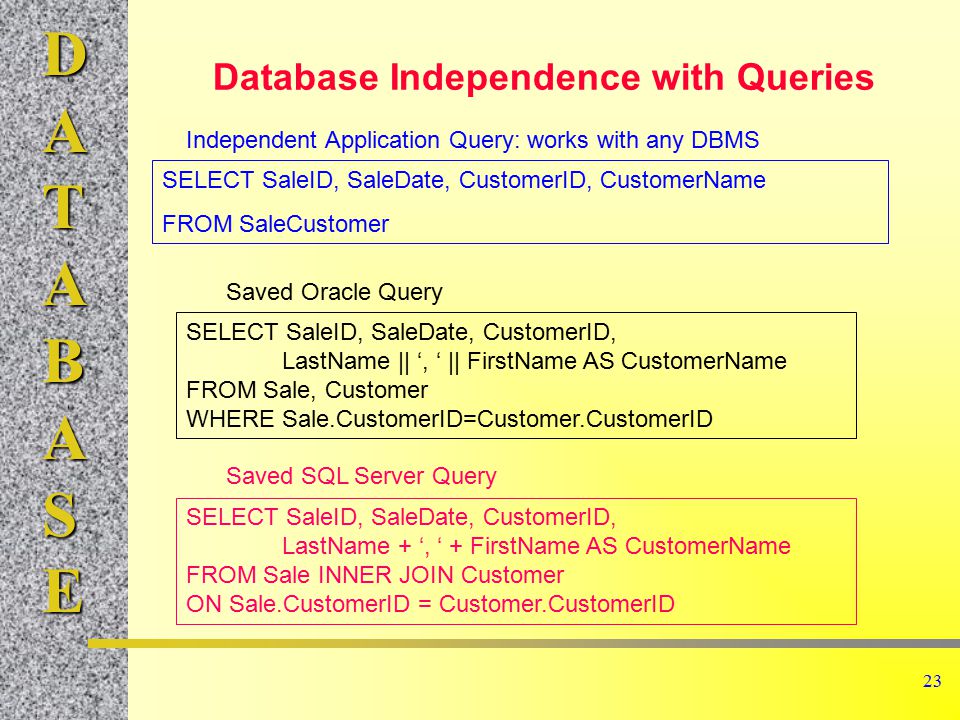960x720 pixels.
Task: Click the line 'LastName + ', ' + FirstName AS CustomerName'
Action: [x=536, y=546]
